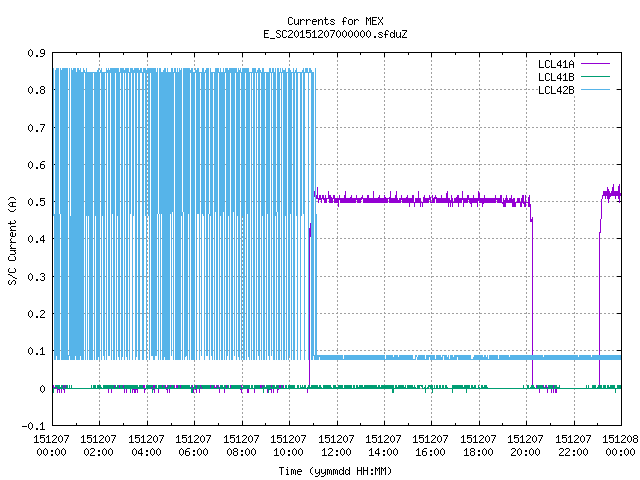Click the purple LCL41A plateau near 0.5 A
The image size is (640, 480).
tap(422, 200)
